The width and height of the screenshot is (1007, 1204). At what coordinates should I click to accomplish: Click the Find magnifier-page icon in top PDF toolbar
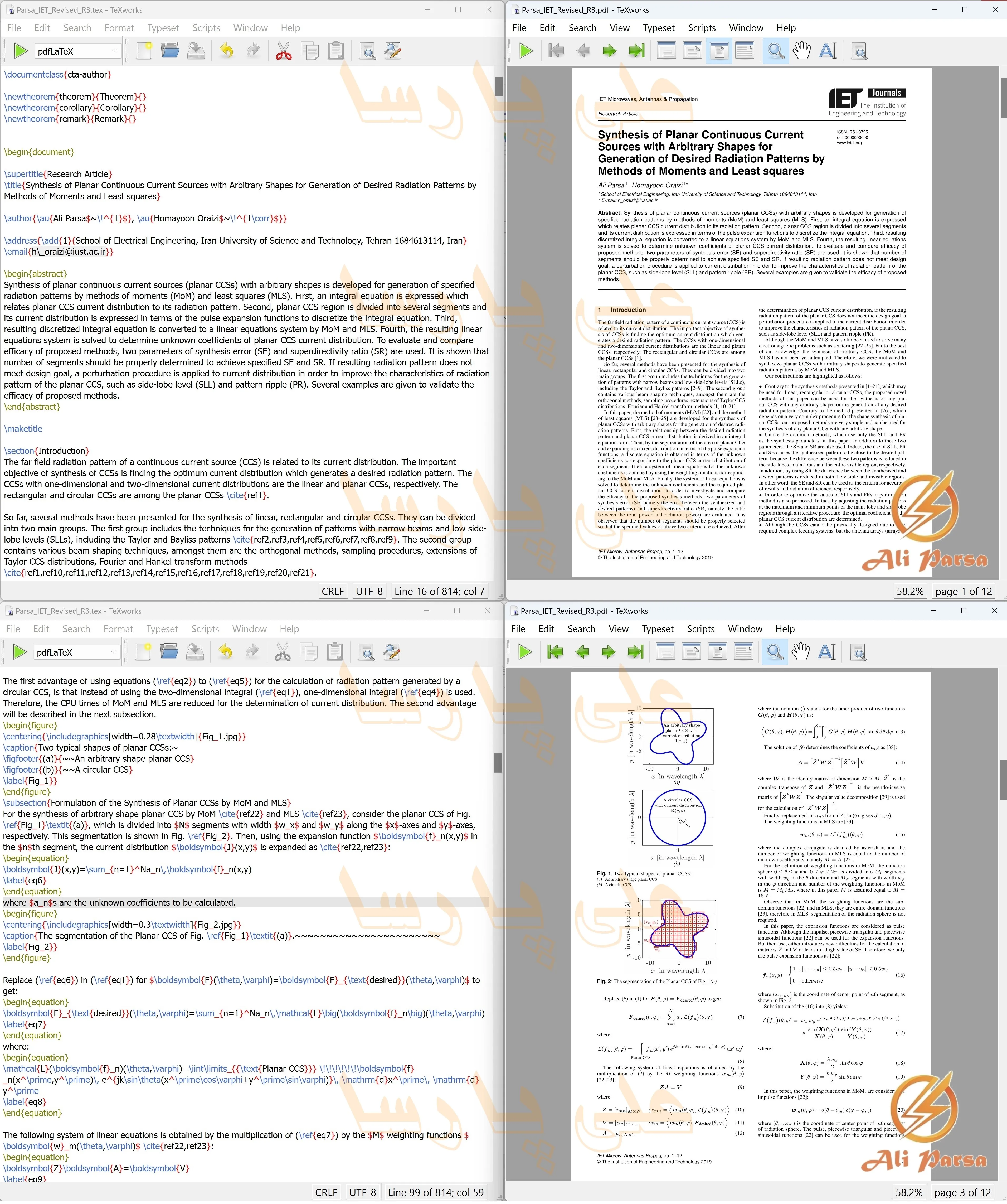click(859, 51)
